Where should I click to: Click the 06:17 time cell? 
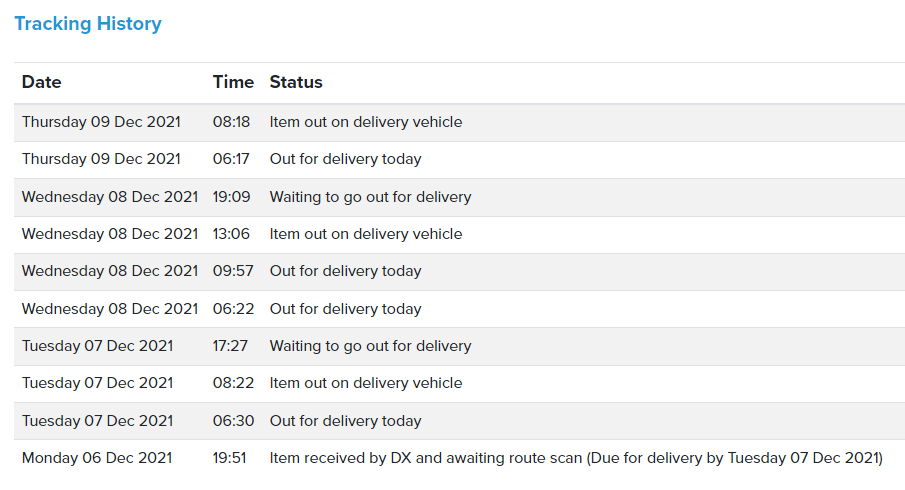click(x=231, y=159)
